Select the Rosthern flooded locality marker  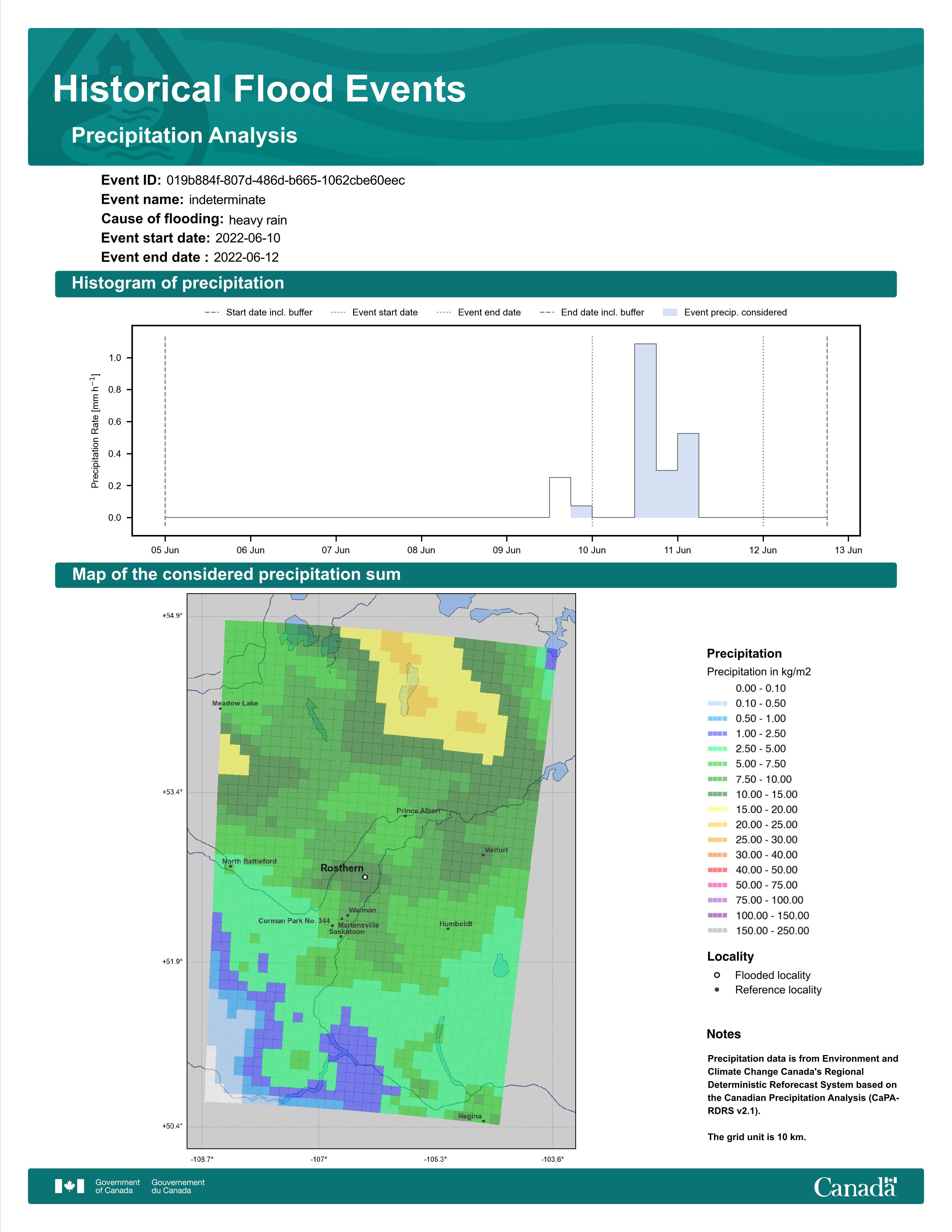coord(365,877)
